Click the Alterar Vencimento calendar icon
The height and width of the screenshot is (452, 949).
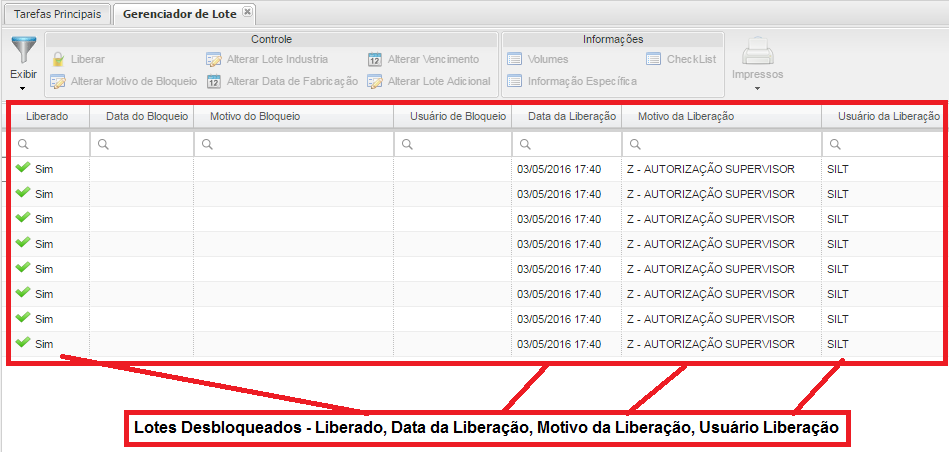[375, 59]
